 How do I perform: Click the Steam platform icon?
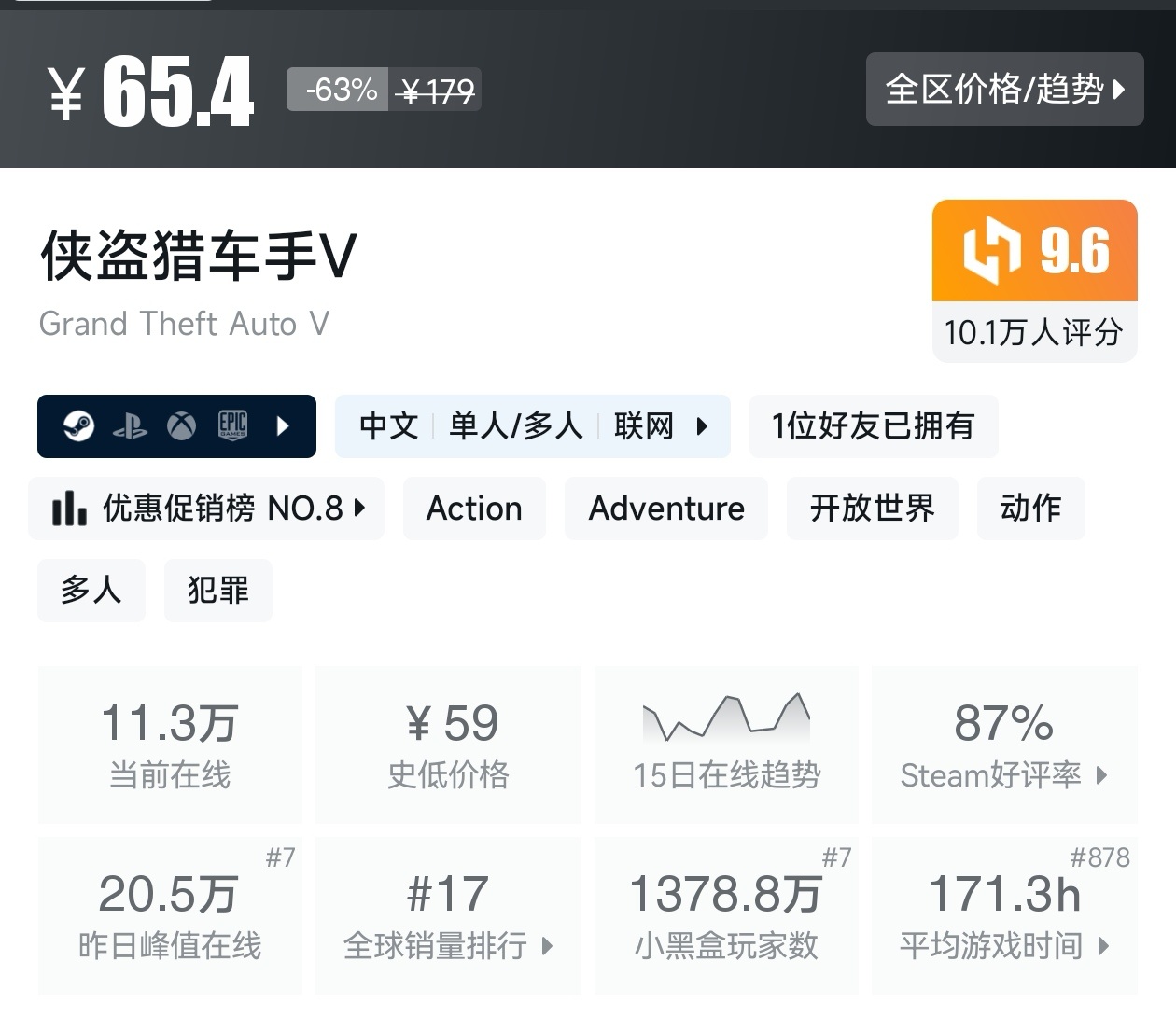point(78,426)
